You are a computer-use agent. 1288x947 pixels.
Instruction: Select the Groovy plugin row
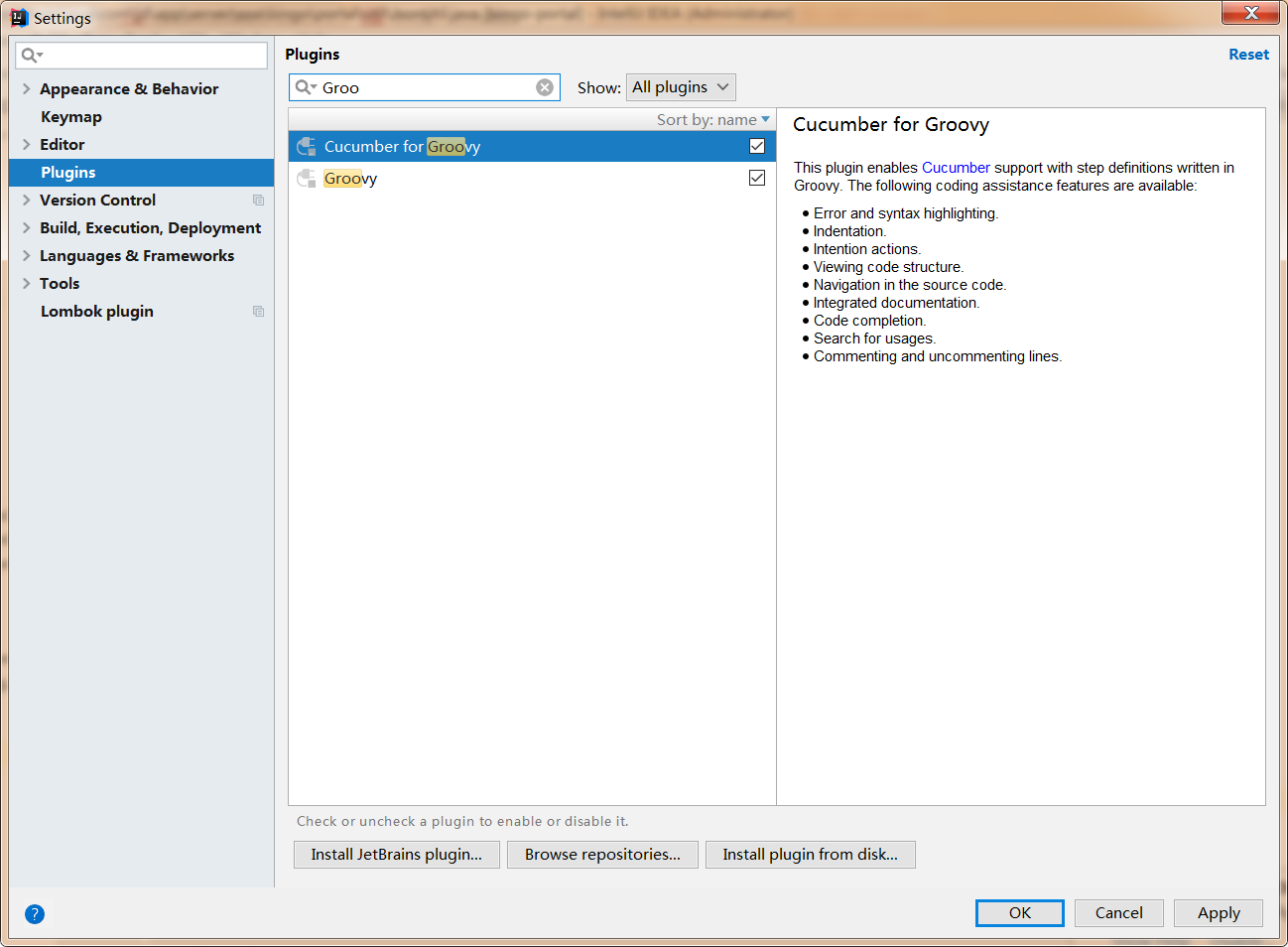532,179
